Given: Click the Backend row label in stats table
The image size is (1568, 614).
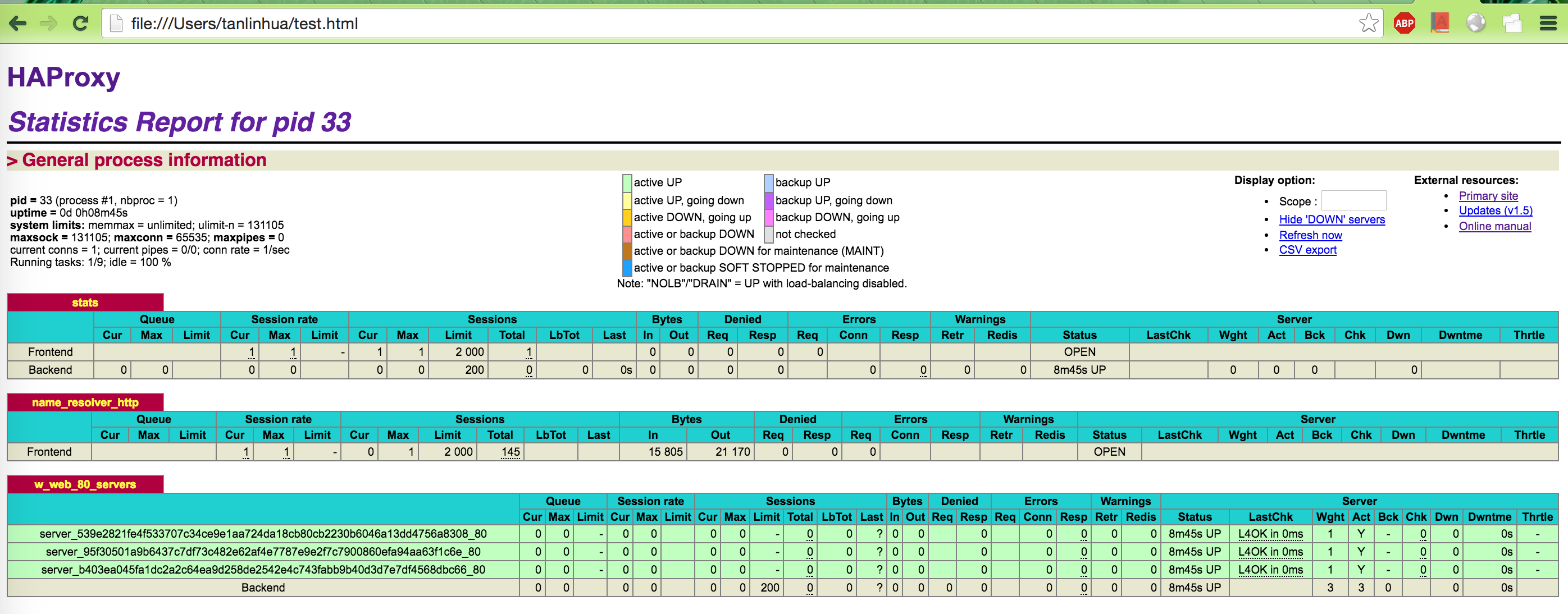Looking at the screenshot, I should click(x=51, y=370).
